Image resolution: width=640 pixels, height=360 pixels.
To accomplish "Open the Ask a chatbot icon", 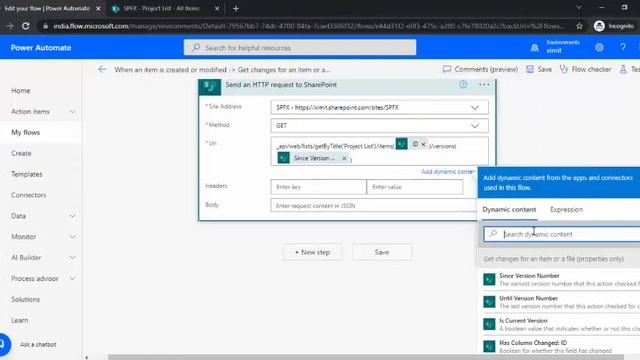I will pos(4,344).
